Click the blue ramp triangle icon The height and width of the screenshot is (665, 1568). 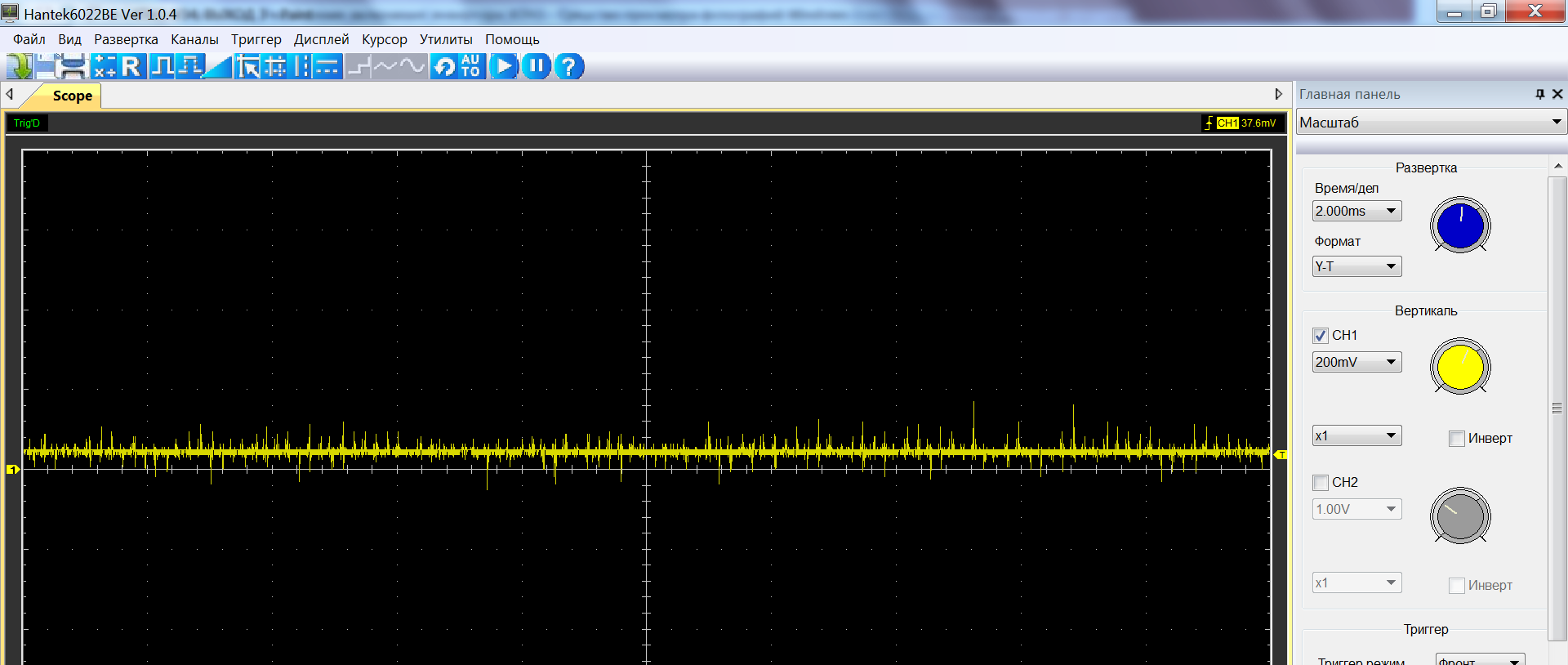tap(219, 66)
